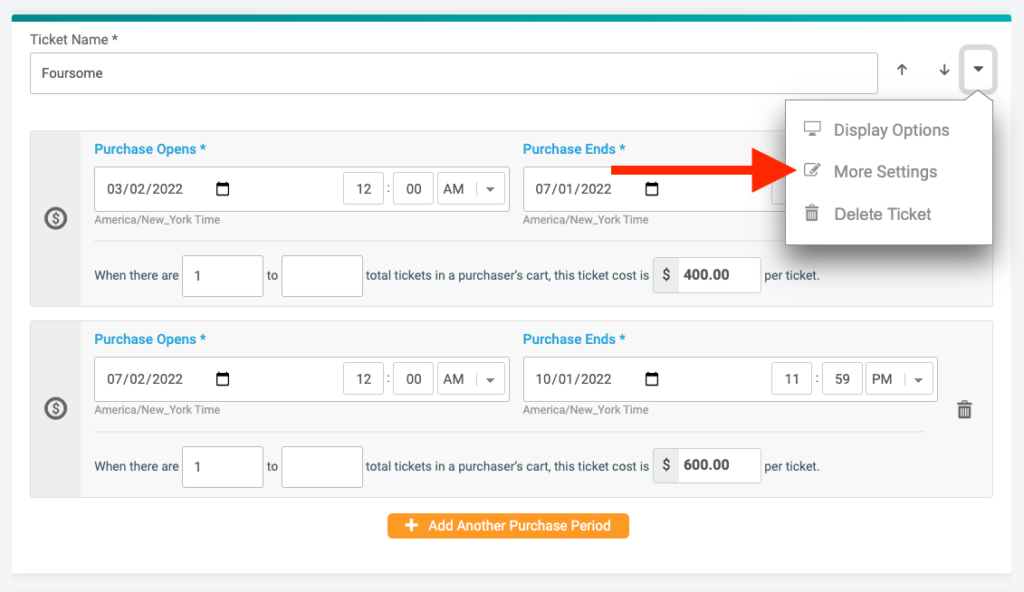This screenshot has width=1024, height=592.
Task: Move Foursome ticket down with arrow
Action: [x=944, y=69]
